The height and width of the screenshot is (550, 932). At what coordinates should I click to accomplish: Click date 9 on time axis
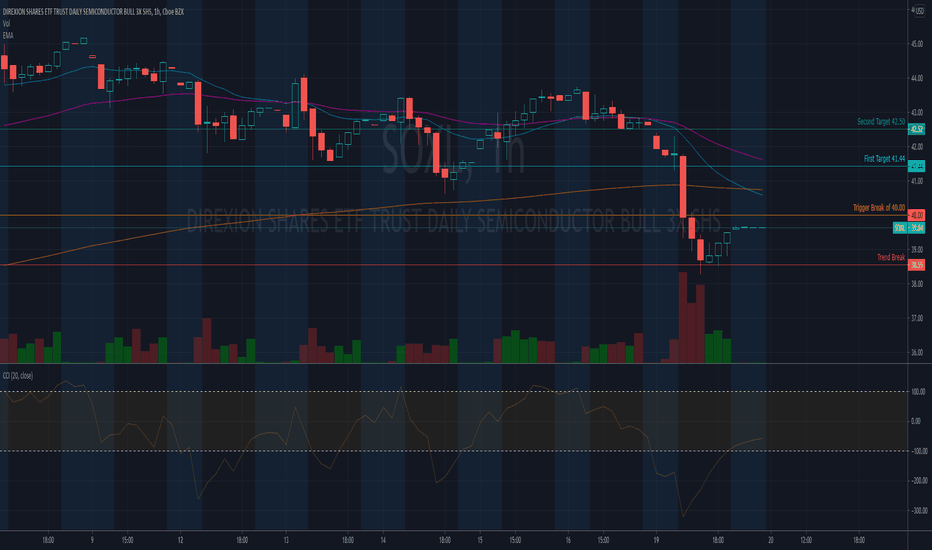coord(92,540)
